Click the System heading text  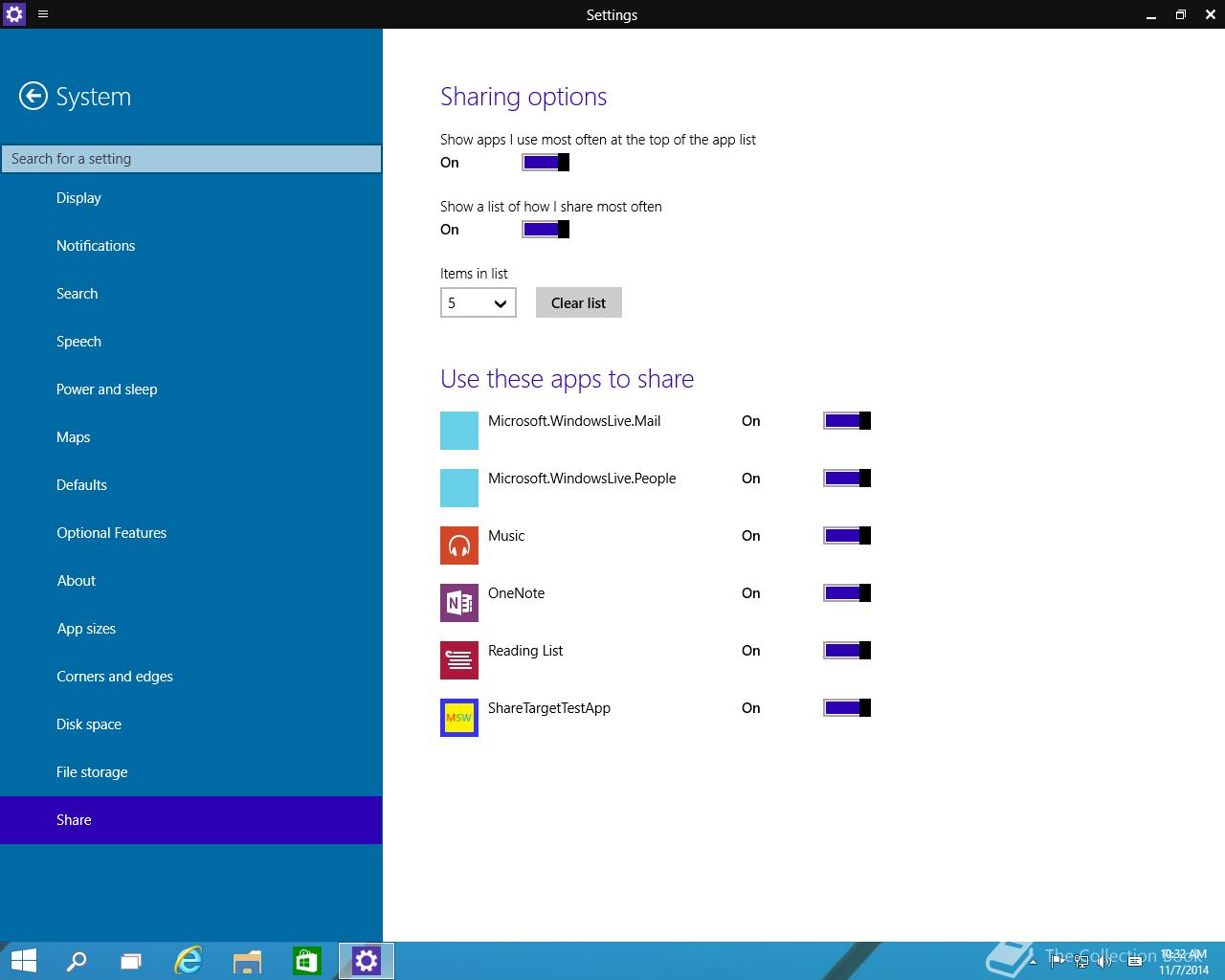93,97
